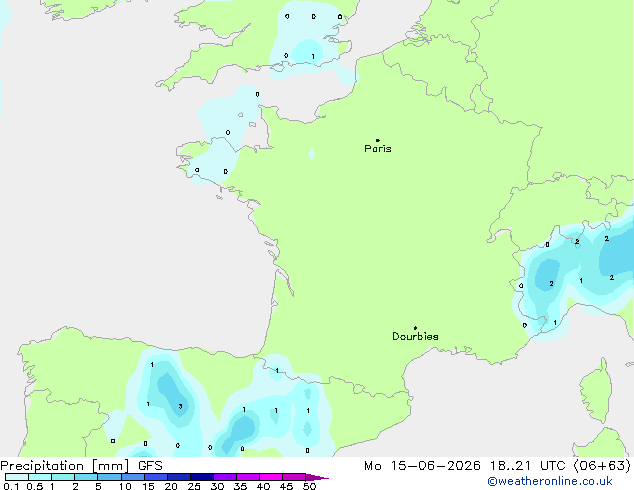
Task: Click the '50' legend scale label
Action: click(x=309, y=486)
